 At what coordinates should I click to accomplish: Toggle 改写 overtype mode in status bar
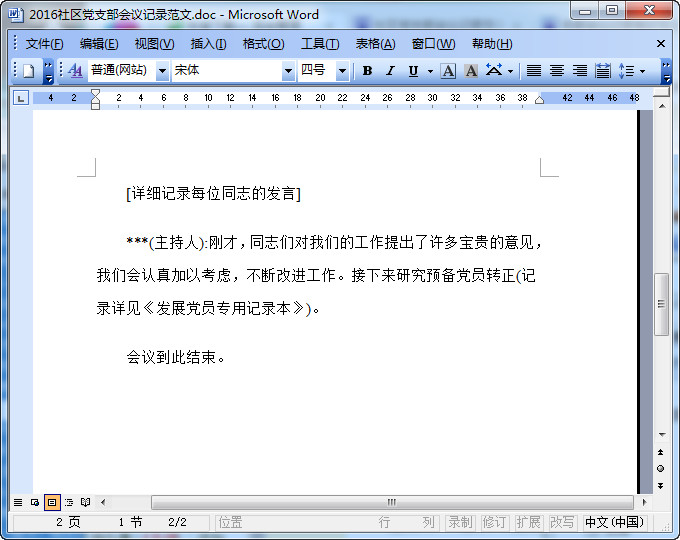click(562, 522)
